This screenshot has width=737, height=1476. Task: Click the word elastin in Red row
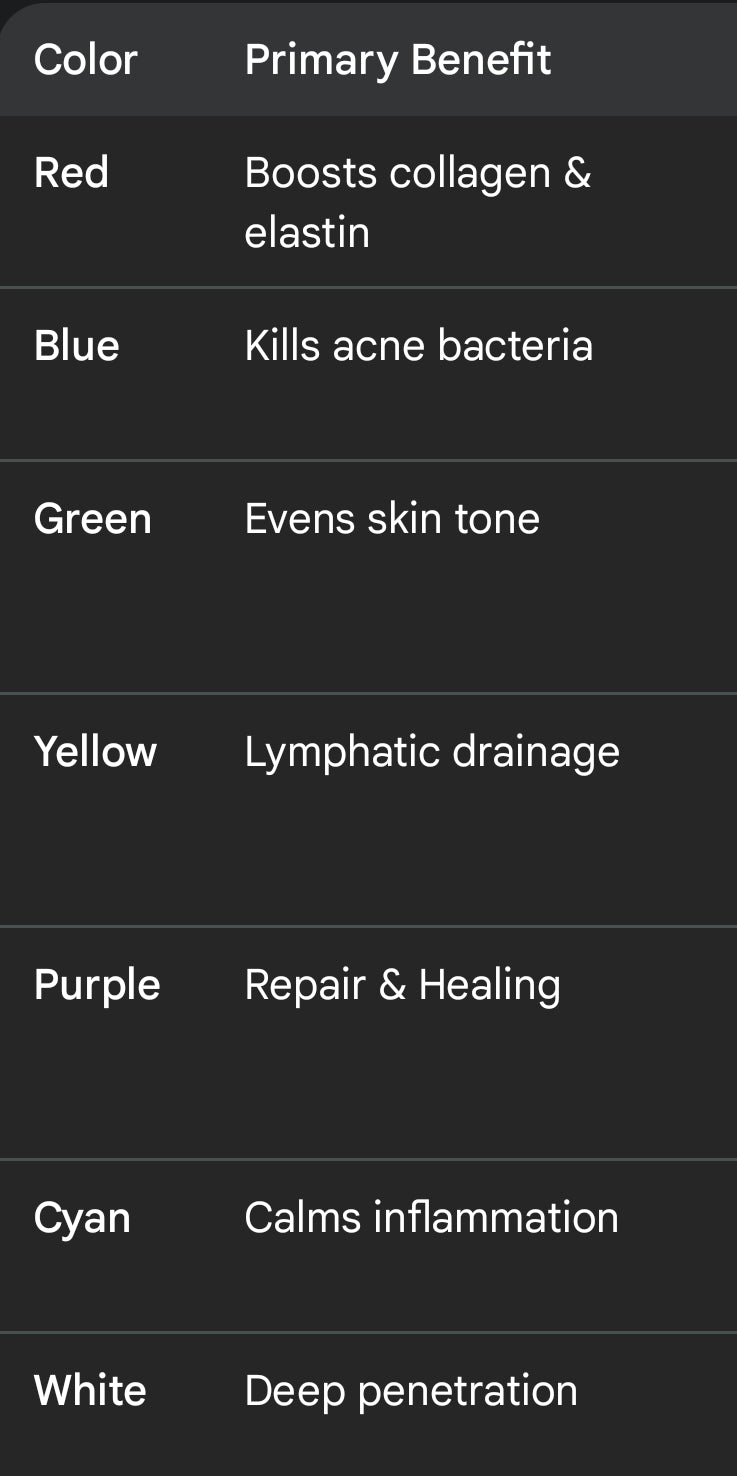307,233
